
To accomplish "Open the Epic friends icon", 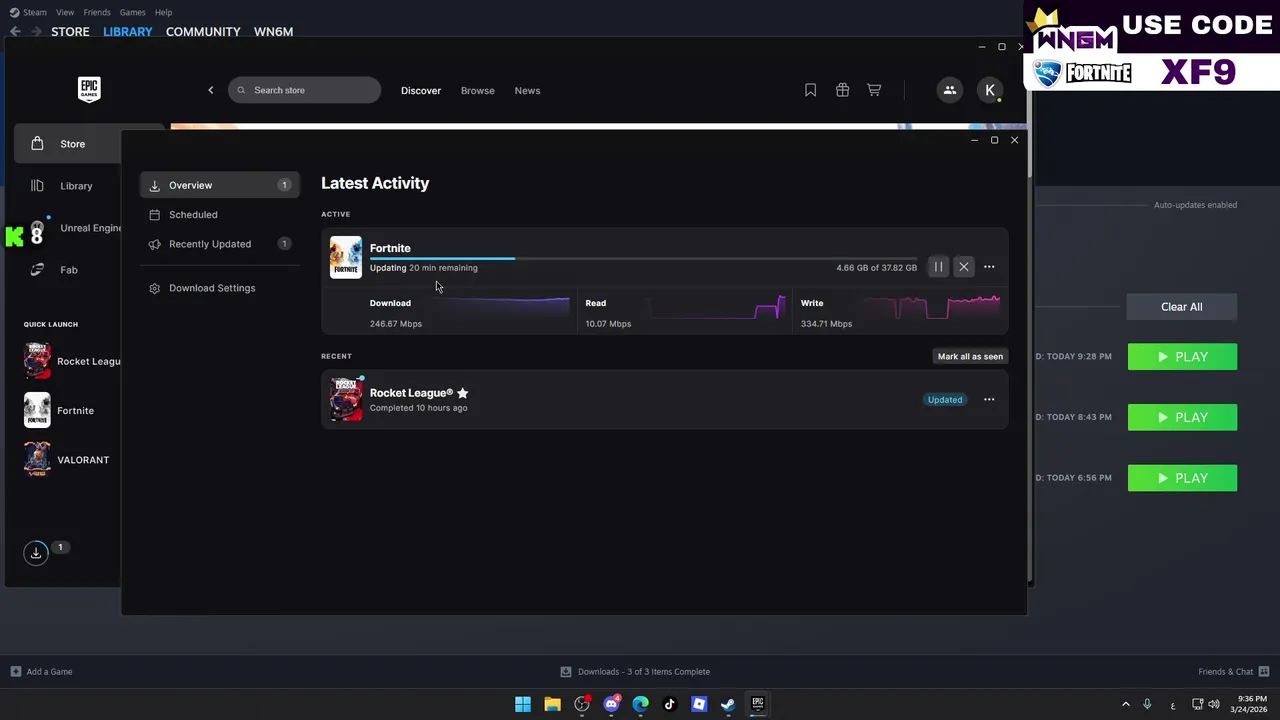I will click(x=949, y=90).
